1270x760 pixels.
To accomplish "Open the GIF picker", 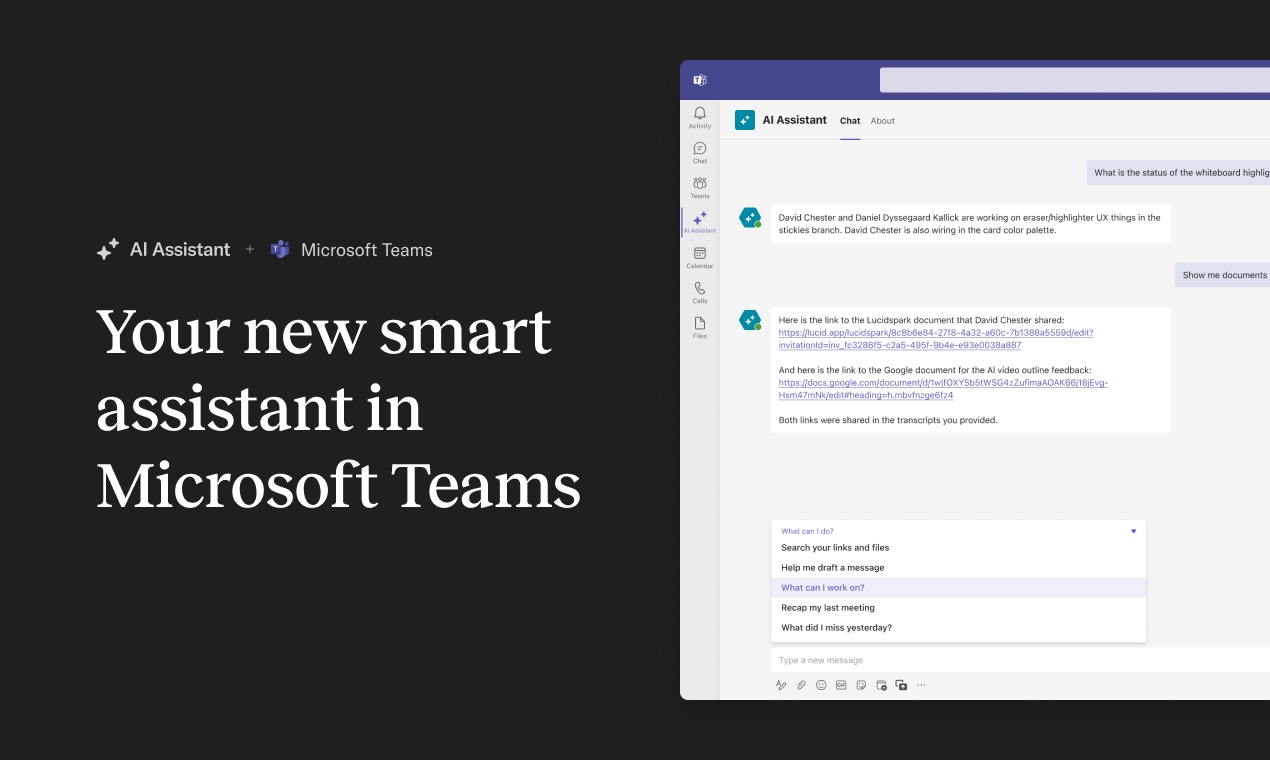I will point(841,685).
